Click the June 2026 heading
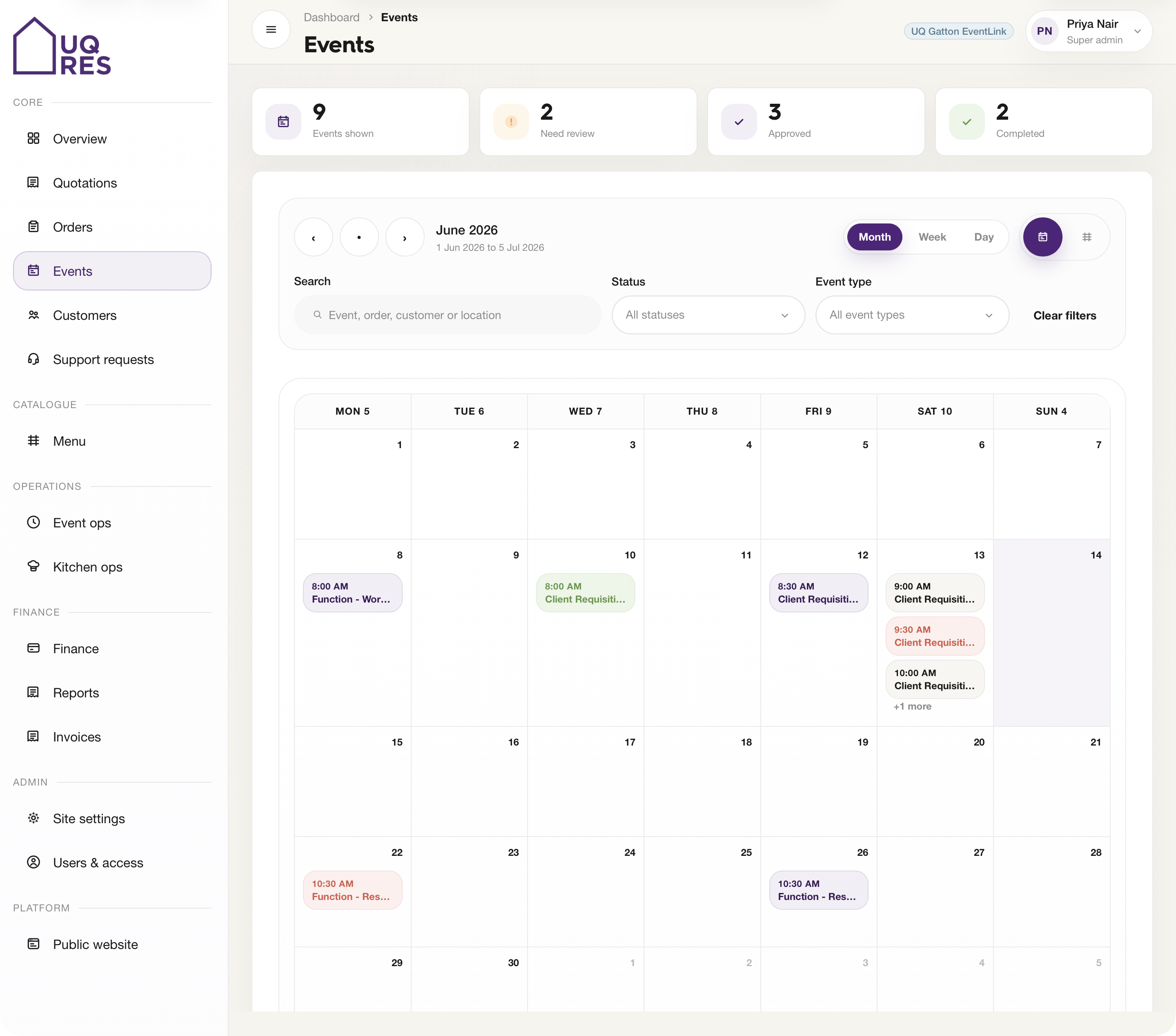The width and height of the screenshot is (1176, 1036). tap(467, 230)
